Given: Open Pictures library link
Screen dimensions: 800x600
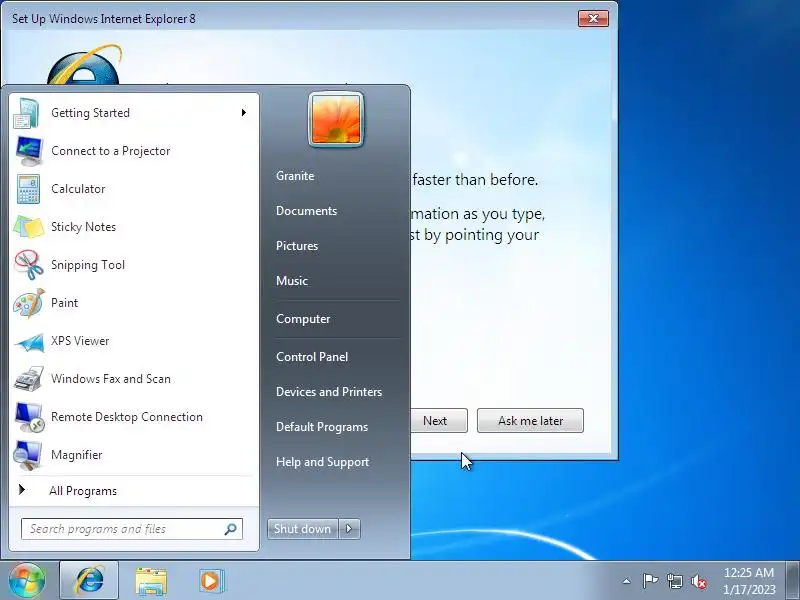Looking at the screenshot, I should (297, 246).
